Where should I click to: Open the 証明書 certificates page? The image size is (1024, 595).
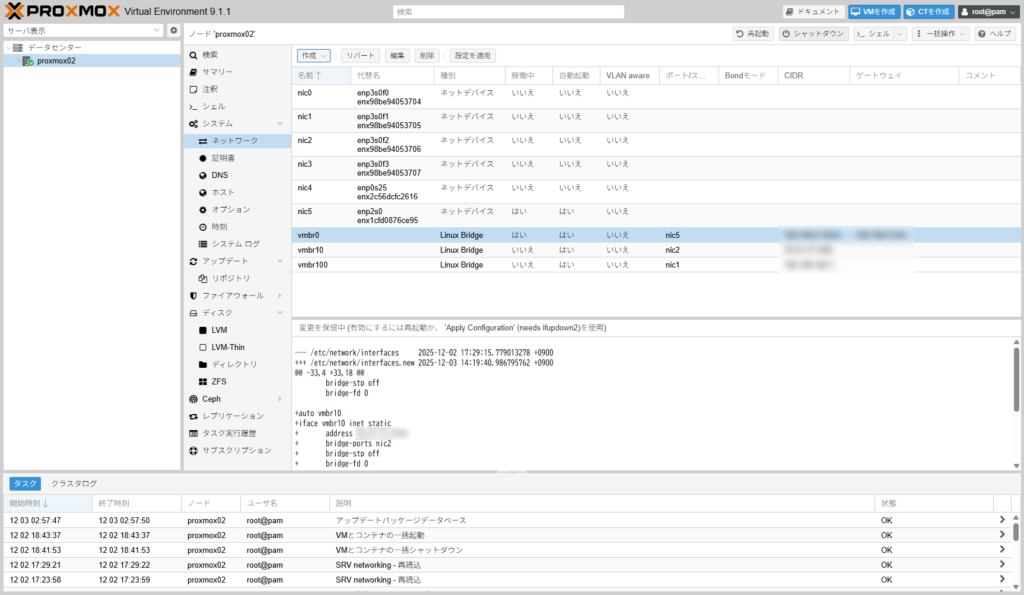(223, 158)
